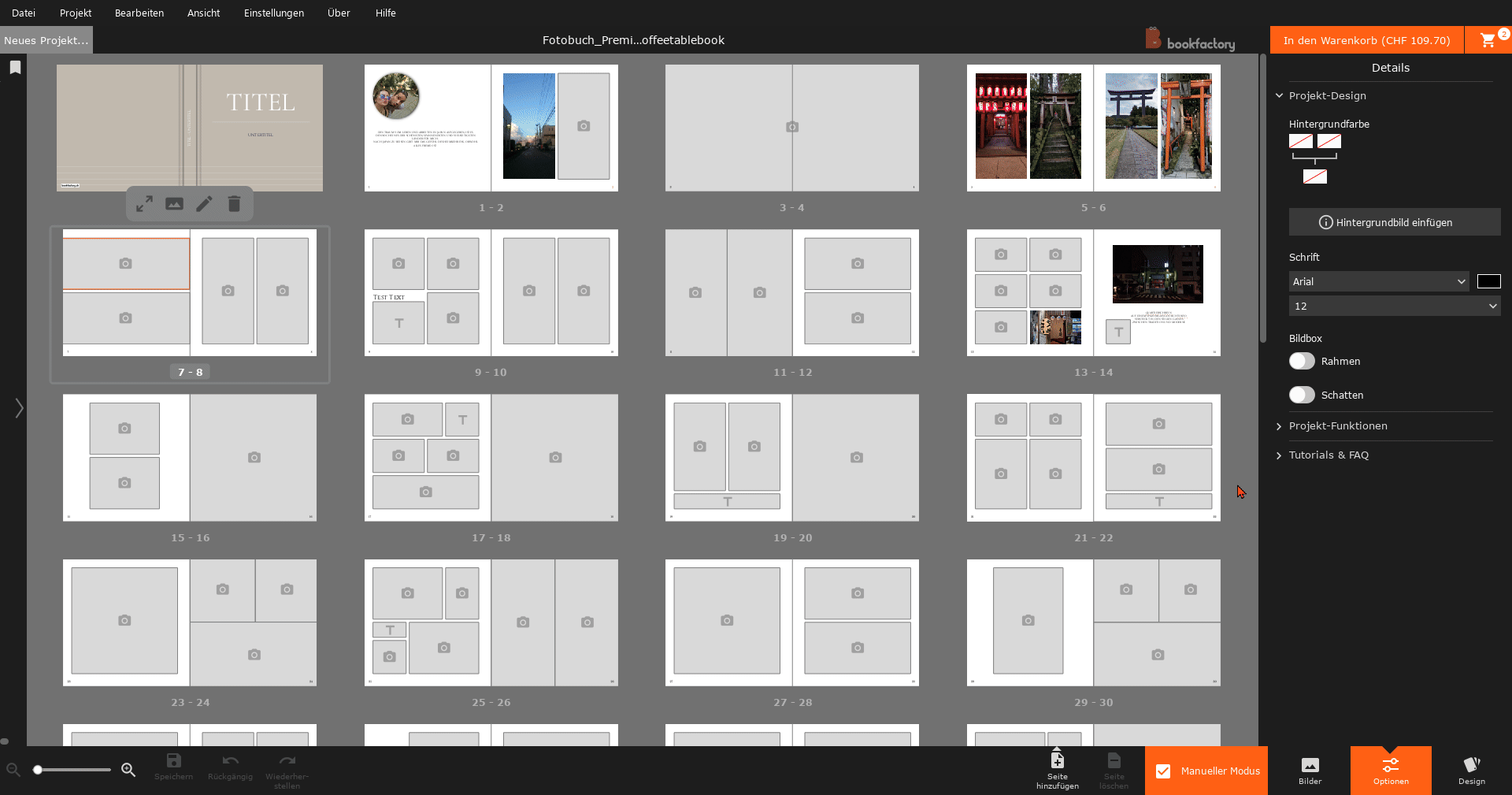Select the pages 21 - 22 spread
The image size is (1512, 795).
(x=1094, y=458)
